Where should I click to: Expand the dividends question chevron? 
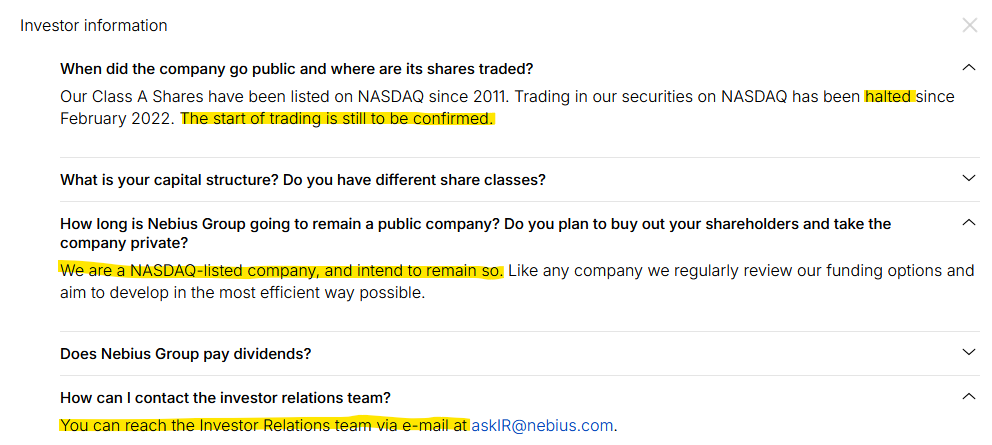(x=967, y=353)
